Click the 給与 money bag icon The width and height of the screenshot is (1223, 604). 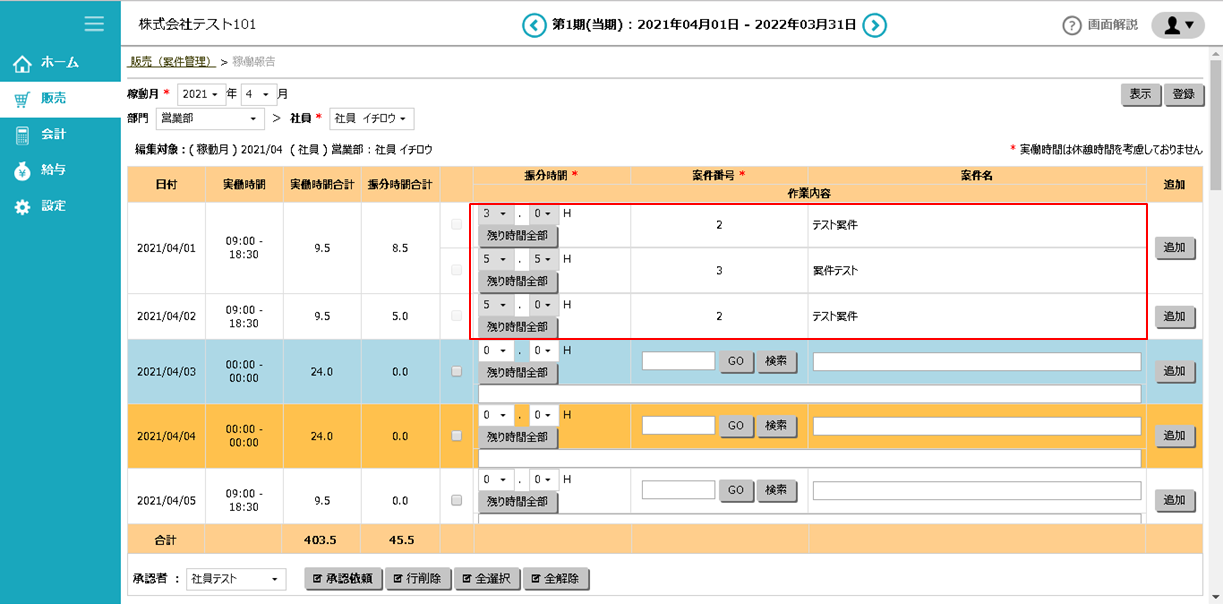22,171
